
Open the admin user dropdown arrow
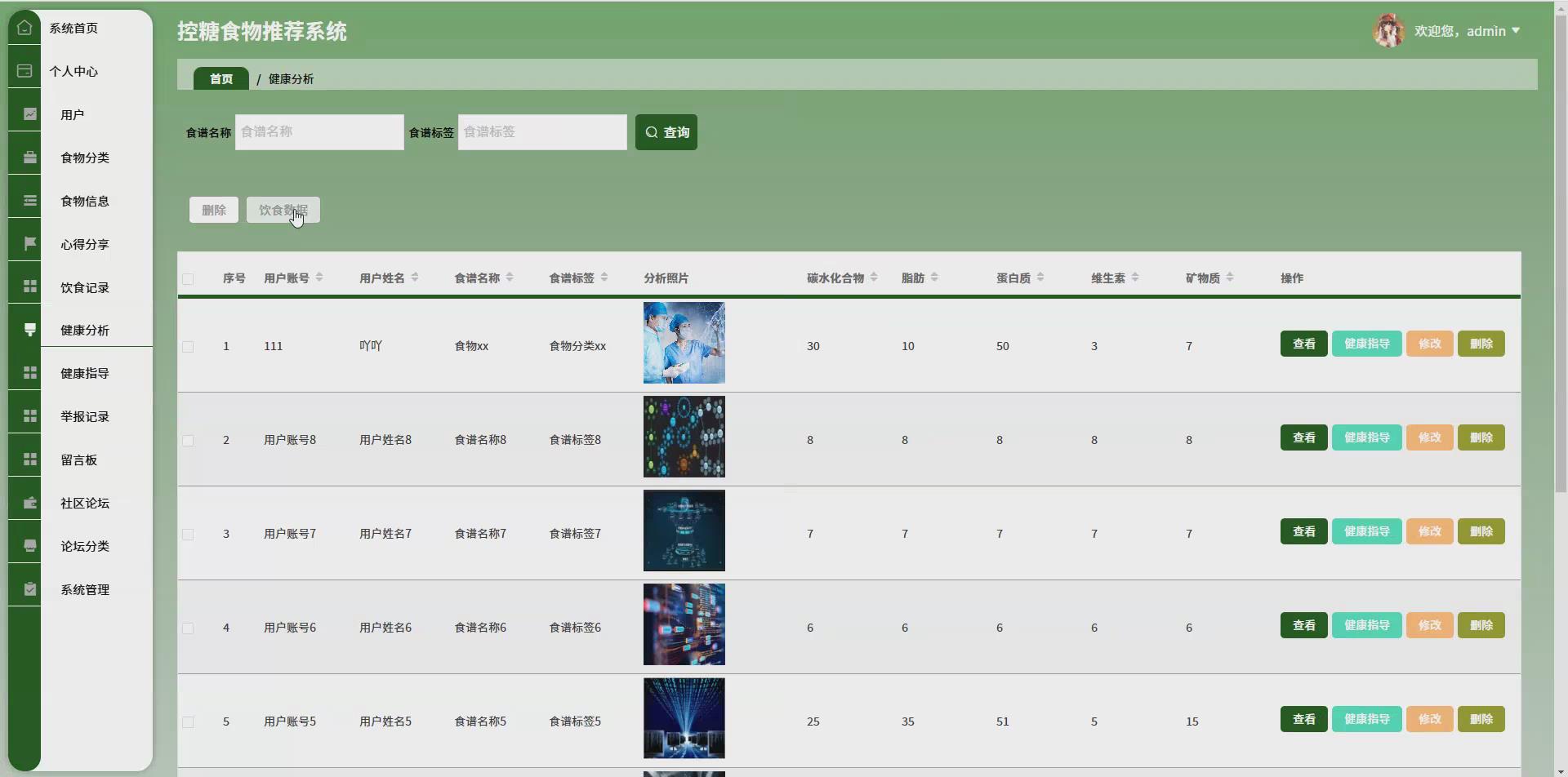click(1516, 31)
